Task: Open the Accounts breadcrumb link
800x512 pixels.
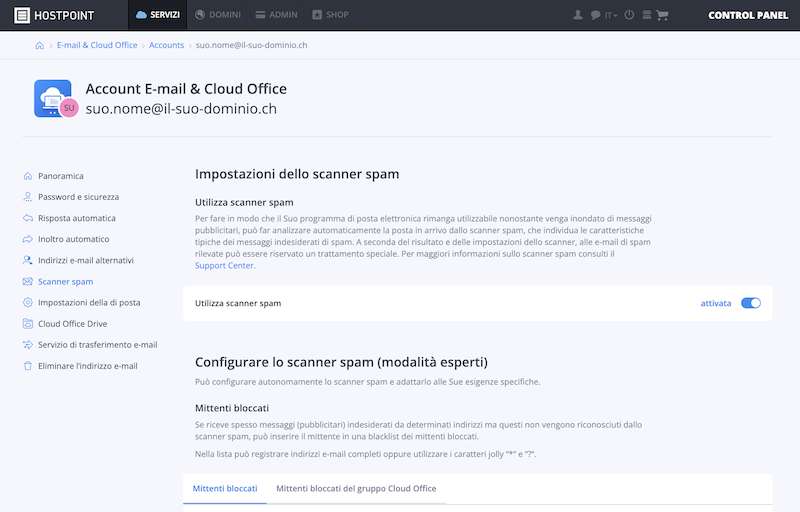Action: [166, 45]
